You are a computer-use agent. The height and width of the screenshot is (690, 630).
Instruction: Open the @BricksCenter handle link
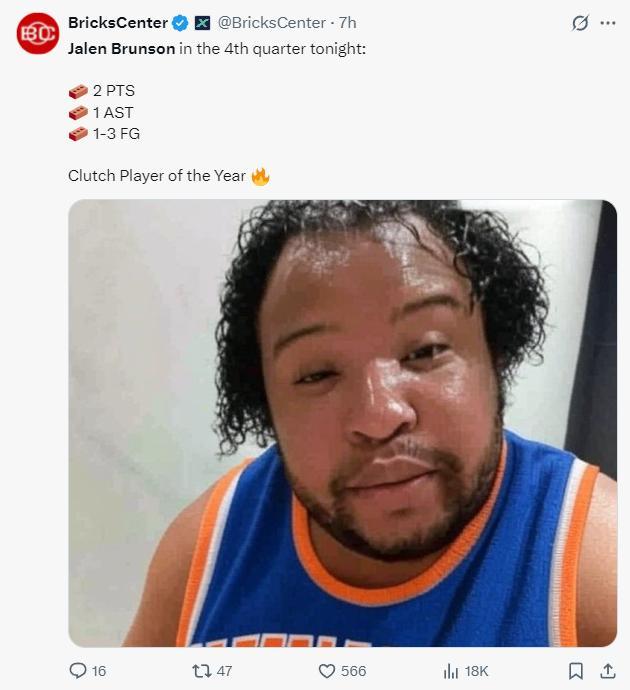click(x=272, y=23)
